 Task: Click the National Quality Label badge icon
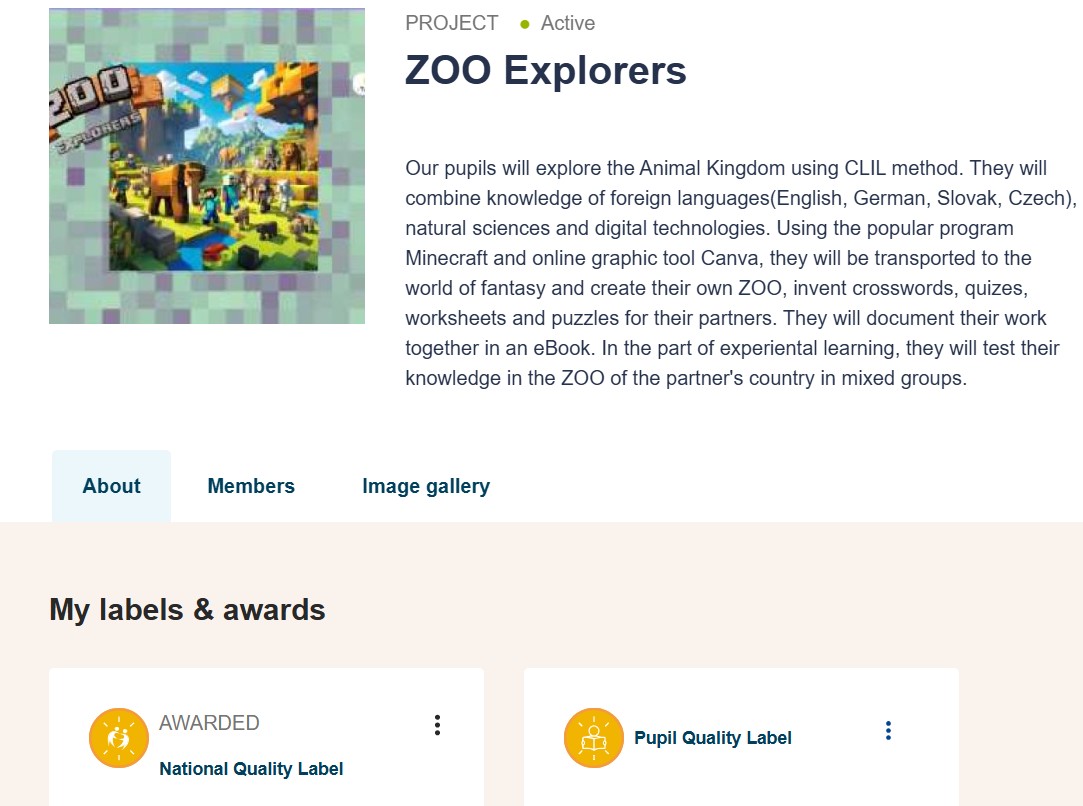(119, 738)
